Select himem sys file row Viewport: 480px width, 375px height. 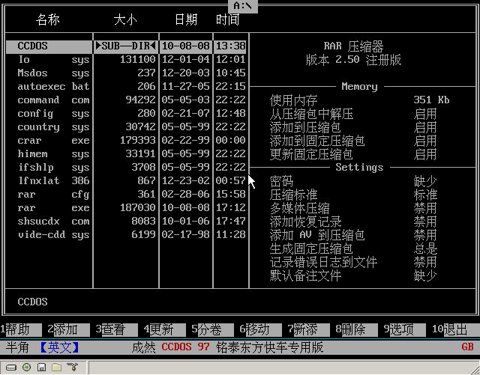(x=126, y=154)
